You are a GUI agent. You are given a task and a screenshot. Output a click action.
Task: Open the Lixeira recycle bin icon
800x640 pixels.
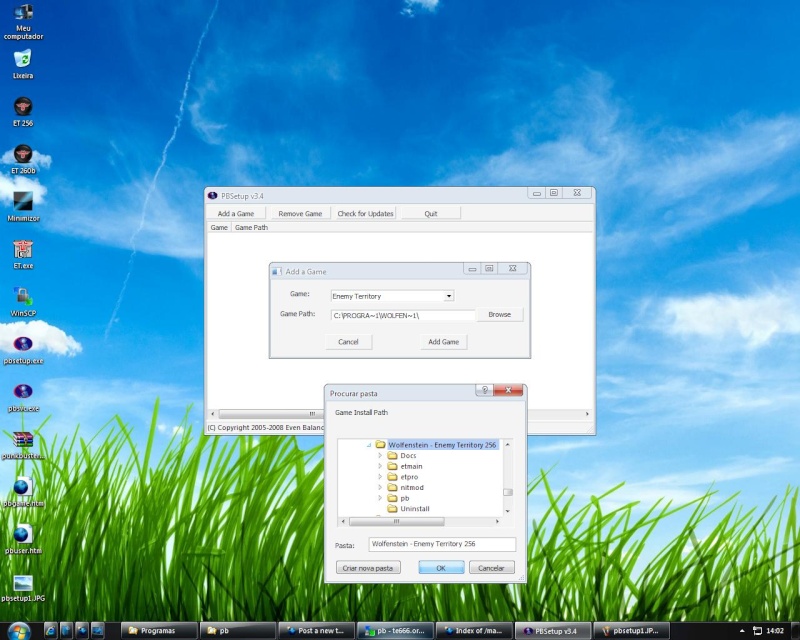23,64
